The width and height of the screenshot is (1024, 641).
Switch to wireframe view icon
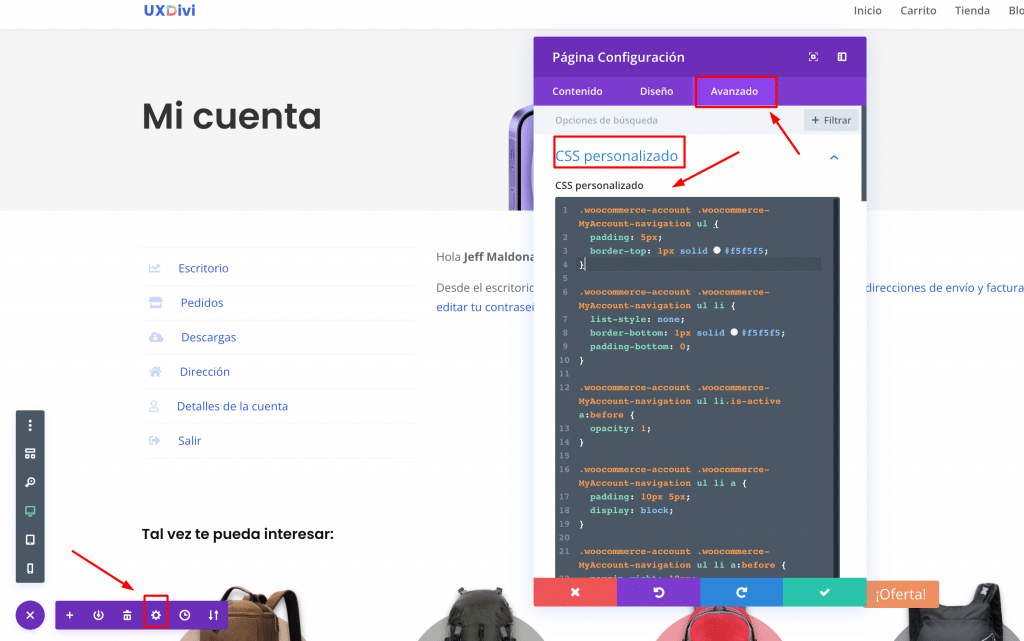point(30,454)
